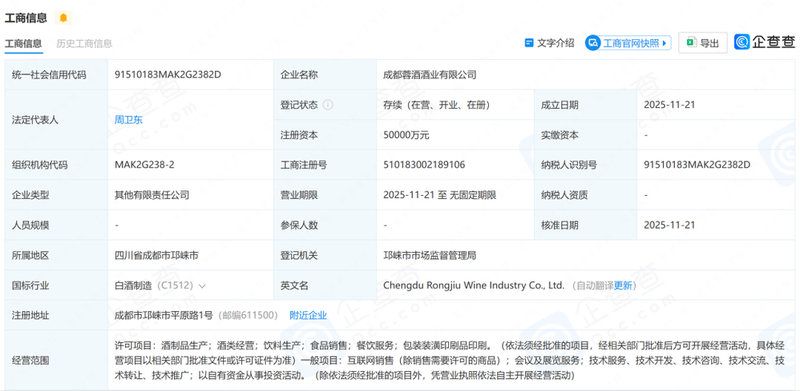Image resolution: width=800 pixels, height=391 pixels.
Task: Click the 参保人数 label cell
Action: [x=324, y=225]
